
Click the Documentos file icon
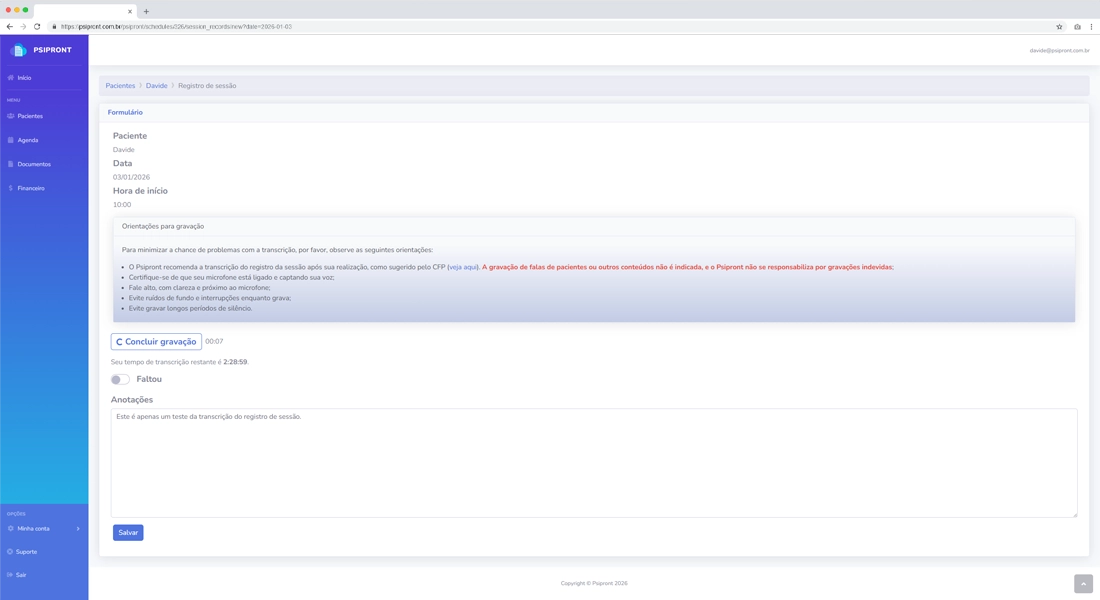(11, 164)
